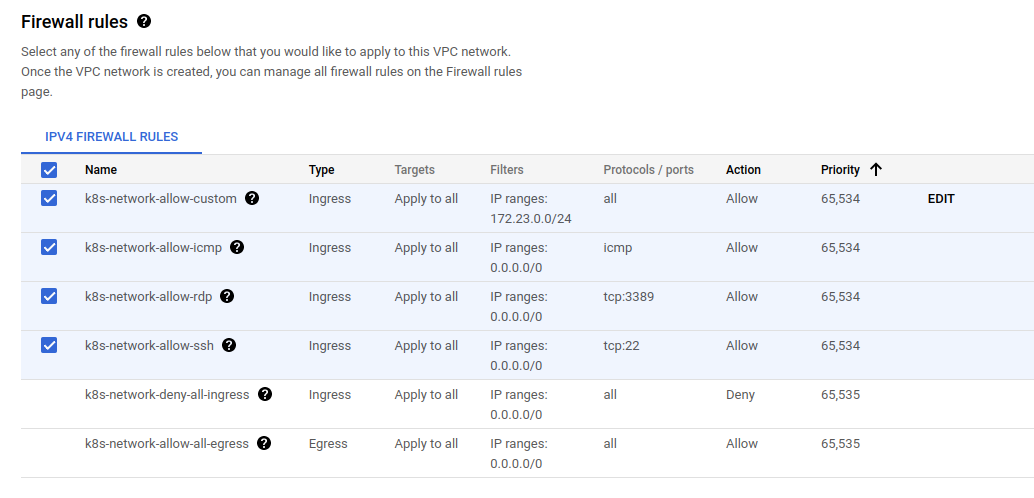Show help for k8s-network-allow-custom rule
Screen dimensions: 1034x498
252,198
